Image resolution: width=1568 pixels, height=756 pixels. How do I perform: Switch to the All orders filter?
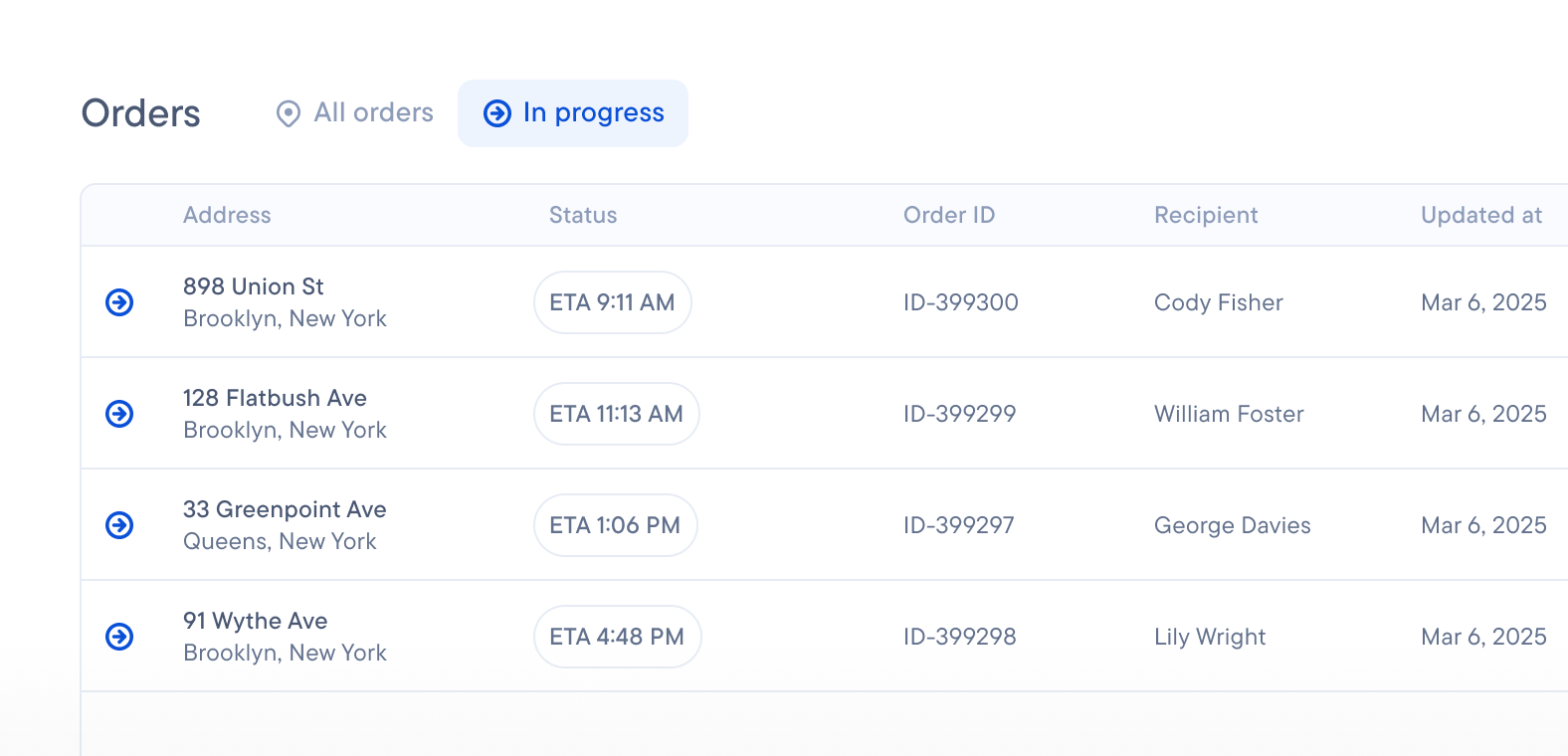pyautogui.click(x=354, y=113)
